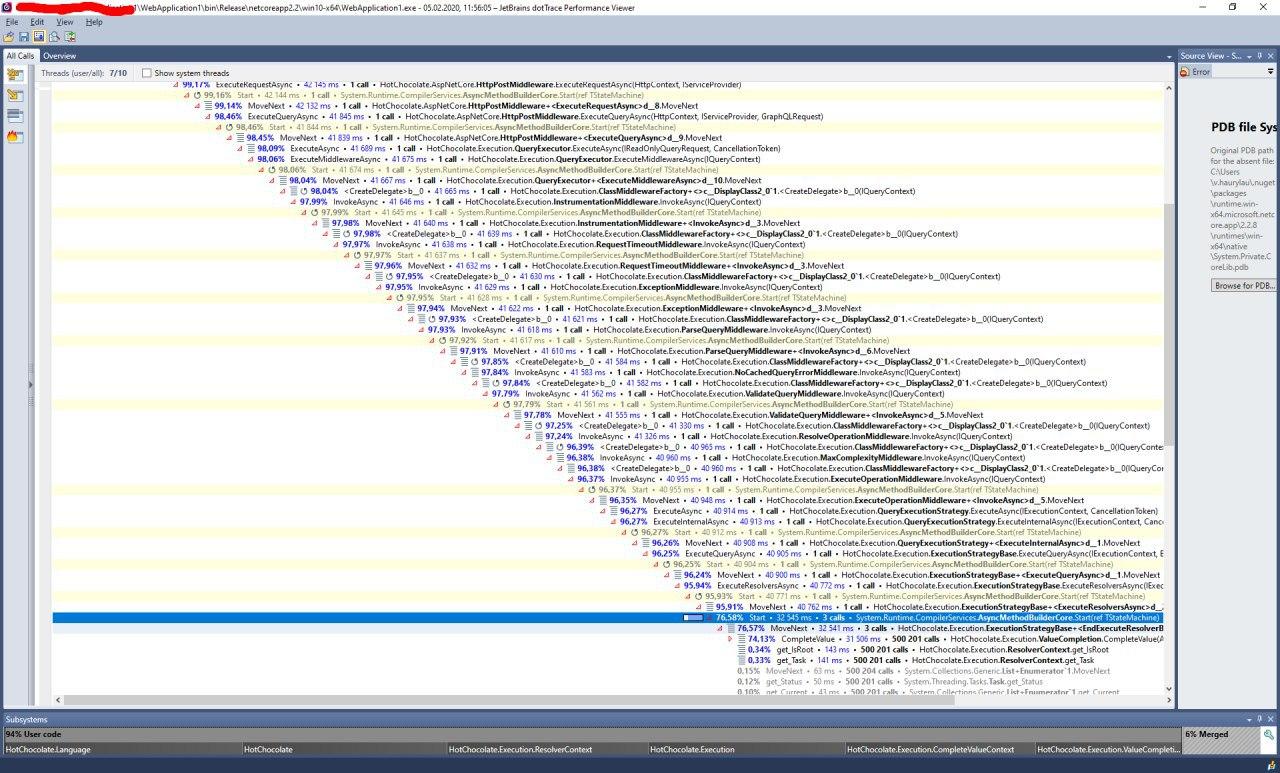Click the scroll down arrow of call tree
The height and width of the screenshot is (773, 1280).
1169,691
